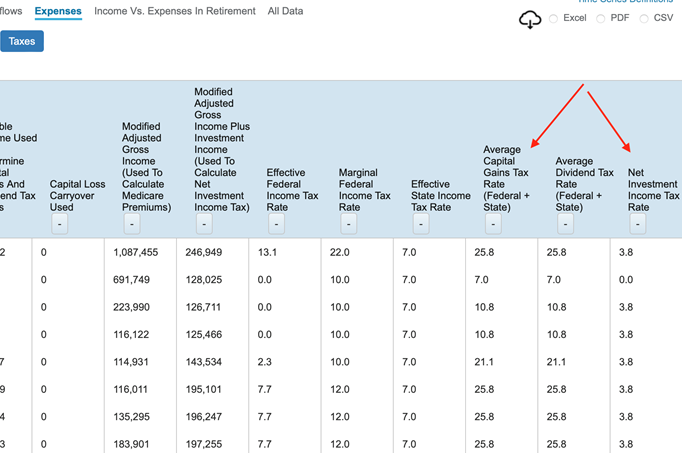Click the 1,087,455 gross income cell
Image resolution: width=682 pixels, height=454 pixels.
138,253
